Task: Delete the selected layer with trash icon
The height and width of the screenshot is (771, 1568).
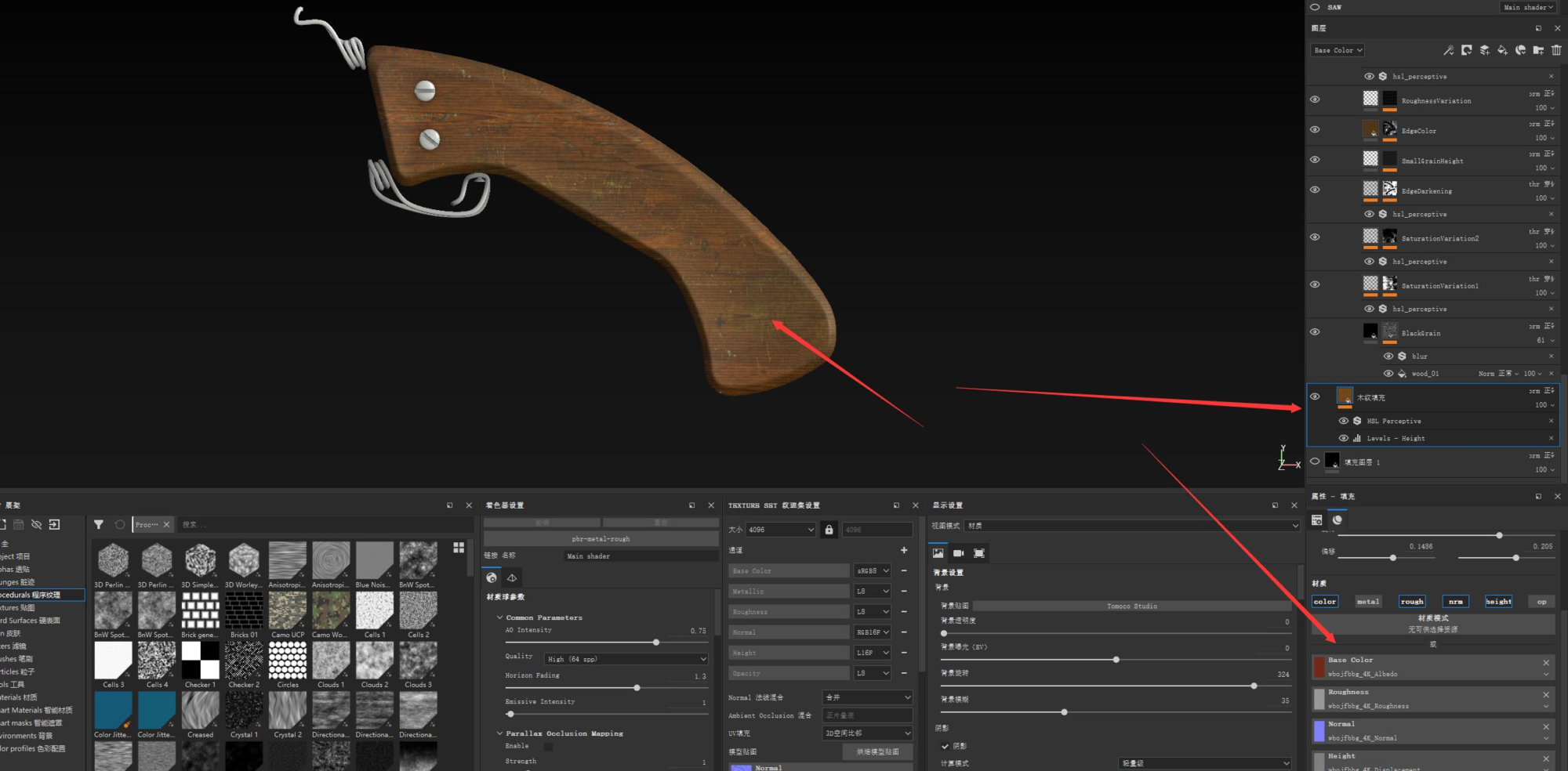Action: [x=1558, y=50]
